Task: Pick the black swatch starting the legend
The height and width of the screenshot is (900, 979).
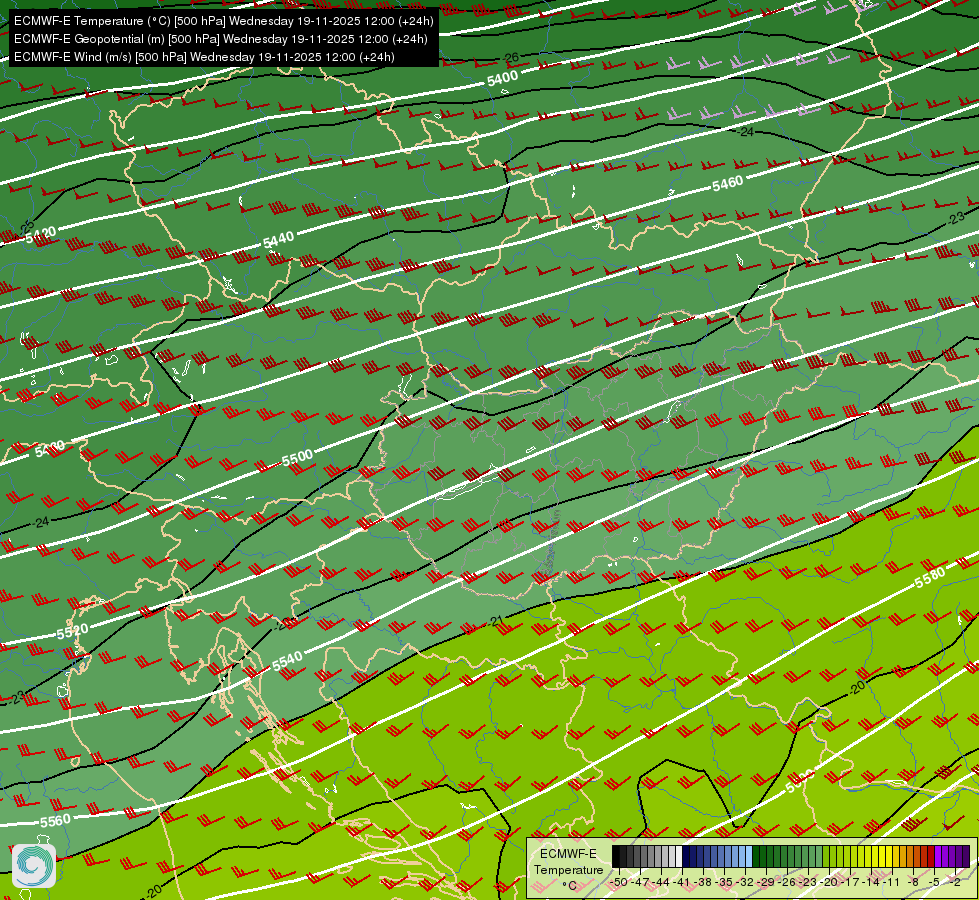Action: pyautogui.click(x=616, y=856)
